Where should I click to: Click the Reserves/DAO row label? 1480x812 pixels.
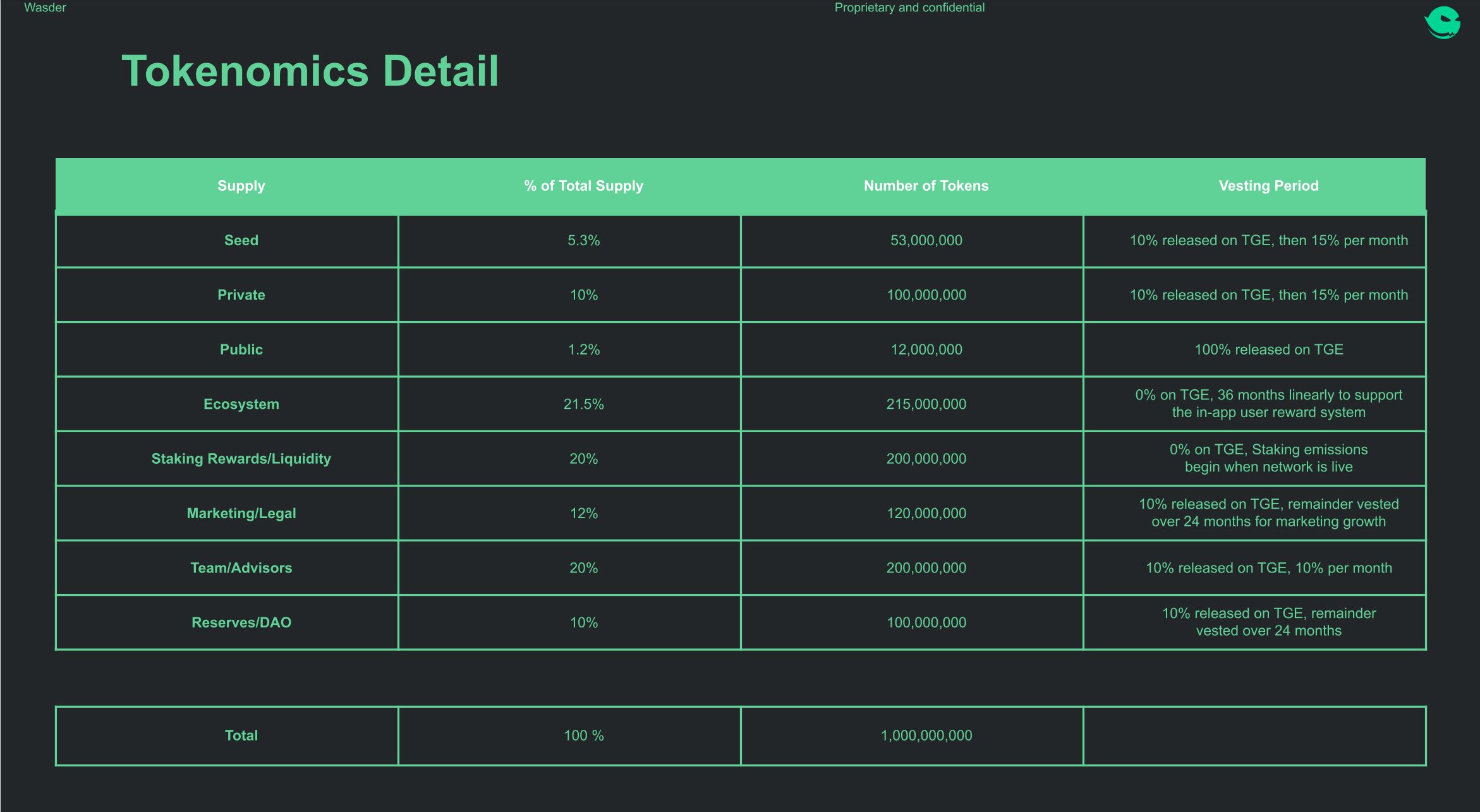(x=241, y=622)
